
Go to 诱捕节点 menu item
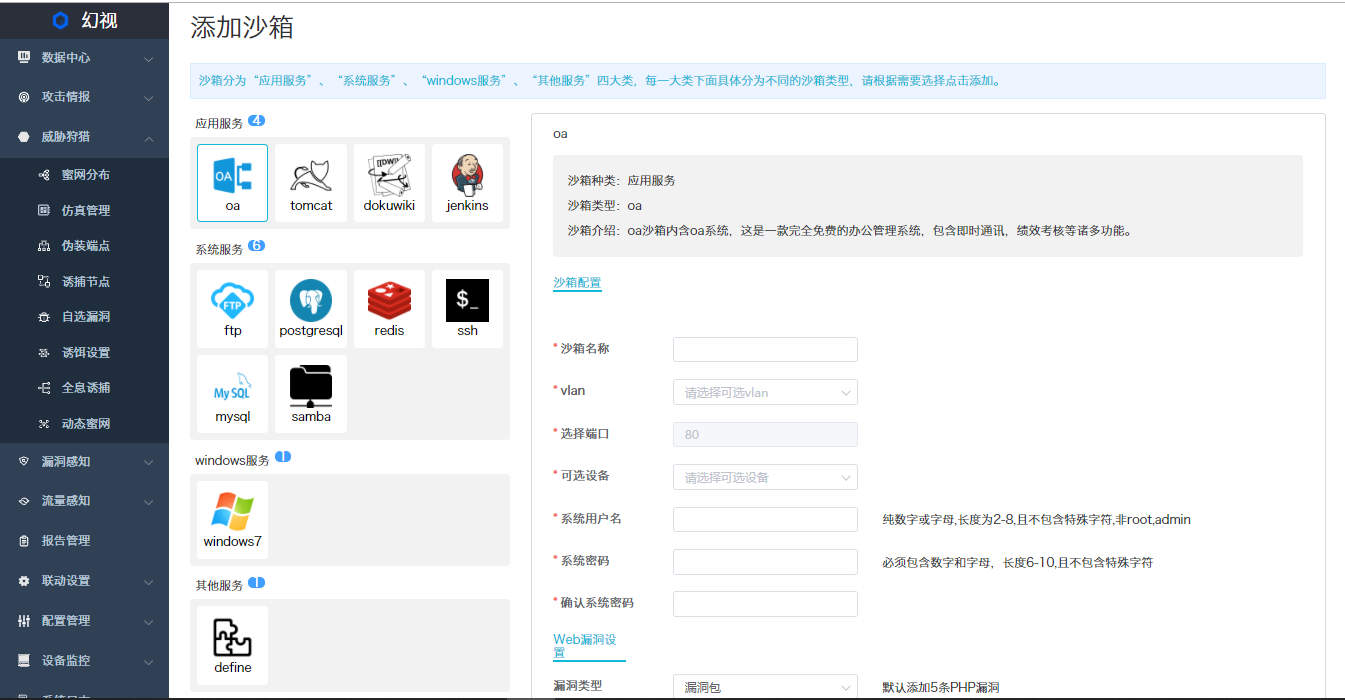(86, 281)
